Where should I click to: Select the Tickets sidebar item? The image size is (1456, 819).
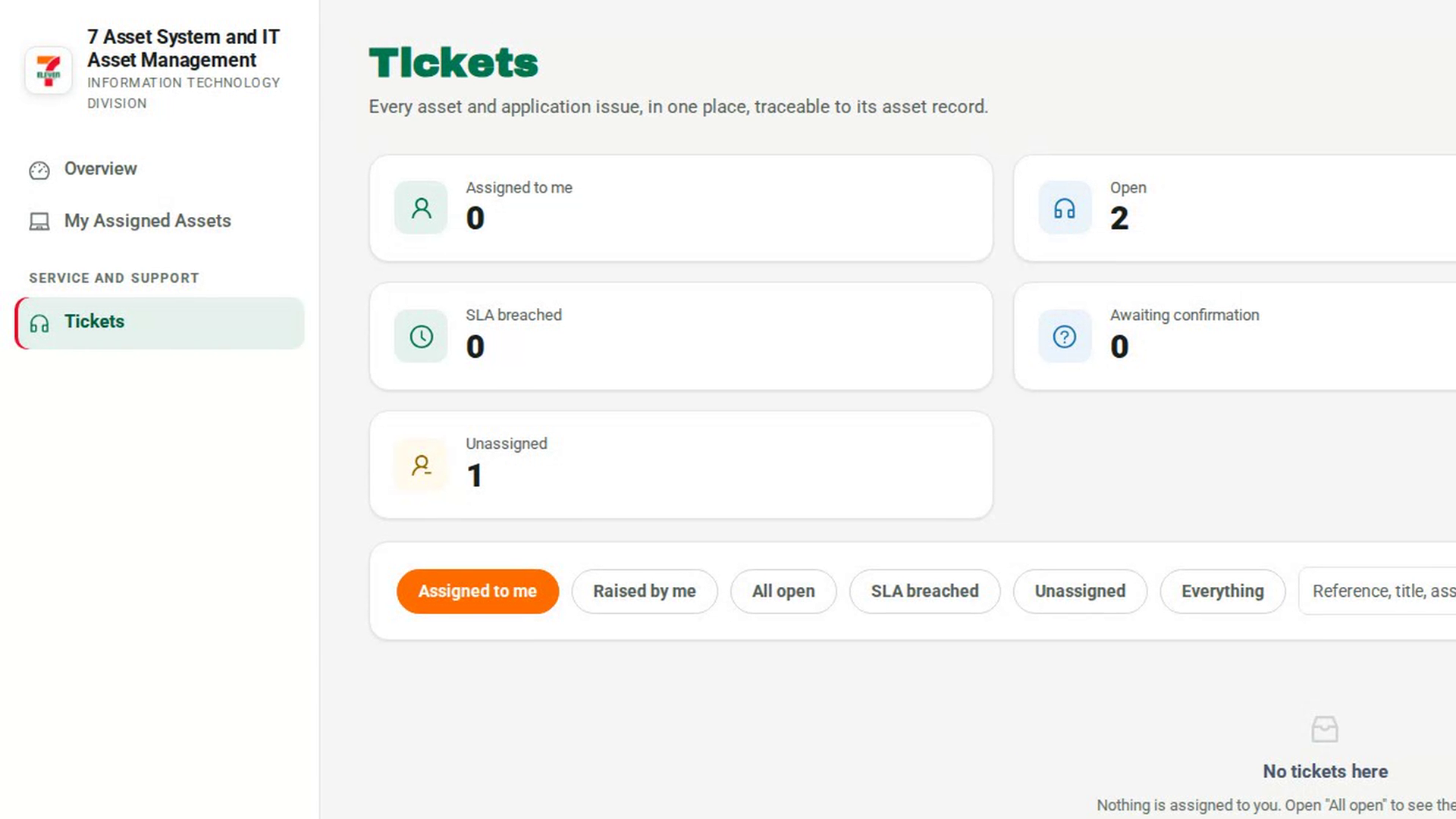point(159,323)
